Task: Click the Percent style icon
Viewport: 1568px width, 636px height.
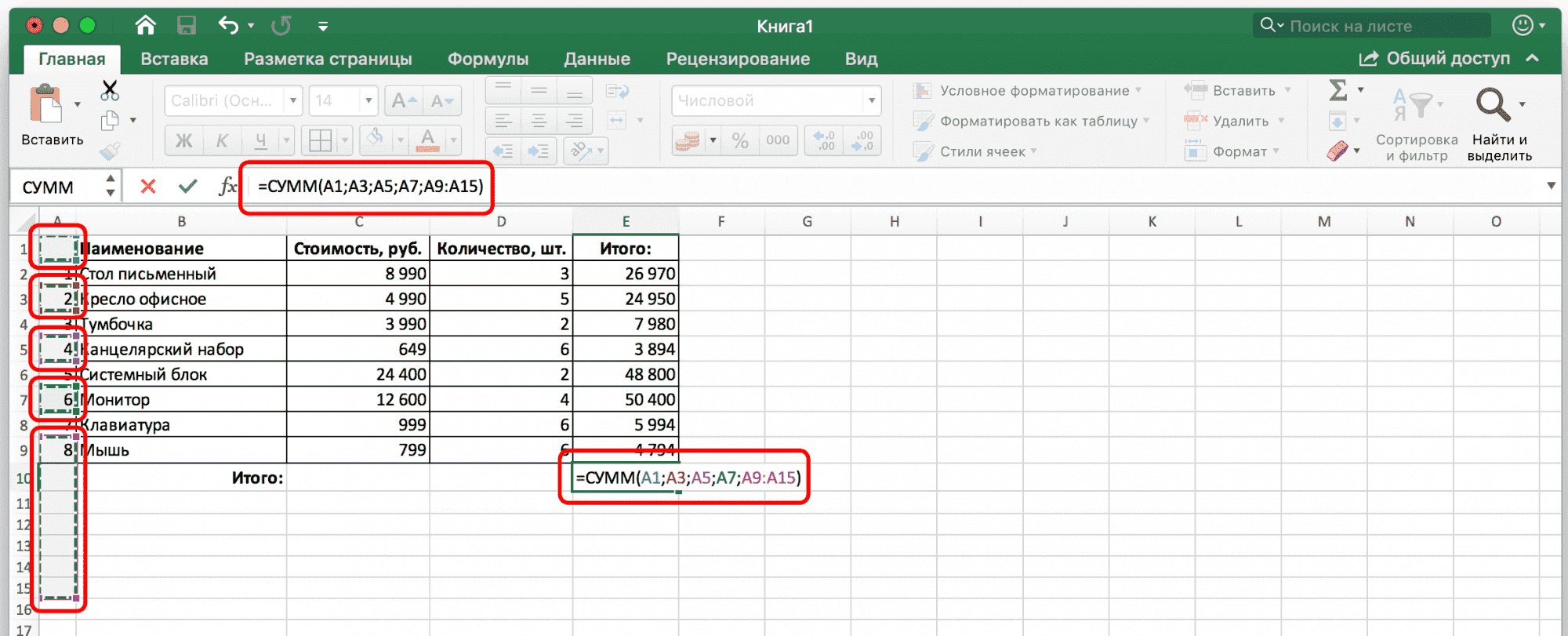Action: pos(740,140)
